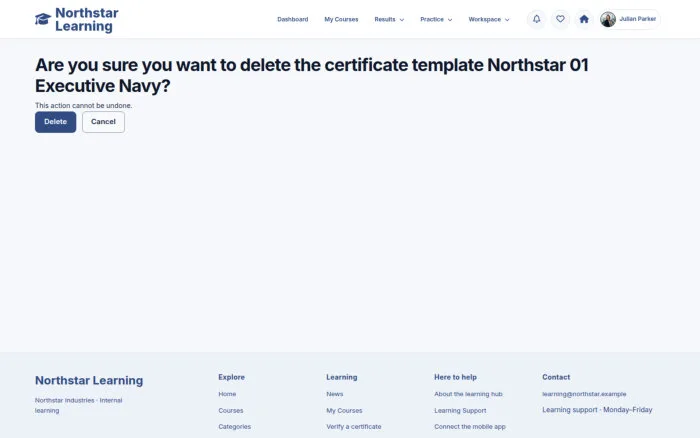Open the Julian Parker user menu
This screenshot has width=700, height=438.
tap(629, 19)
